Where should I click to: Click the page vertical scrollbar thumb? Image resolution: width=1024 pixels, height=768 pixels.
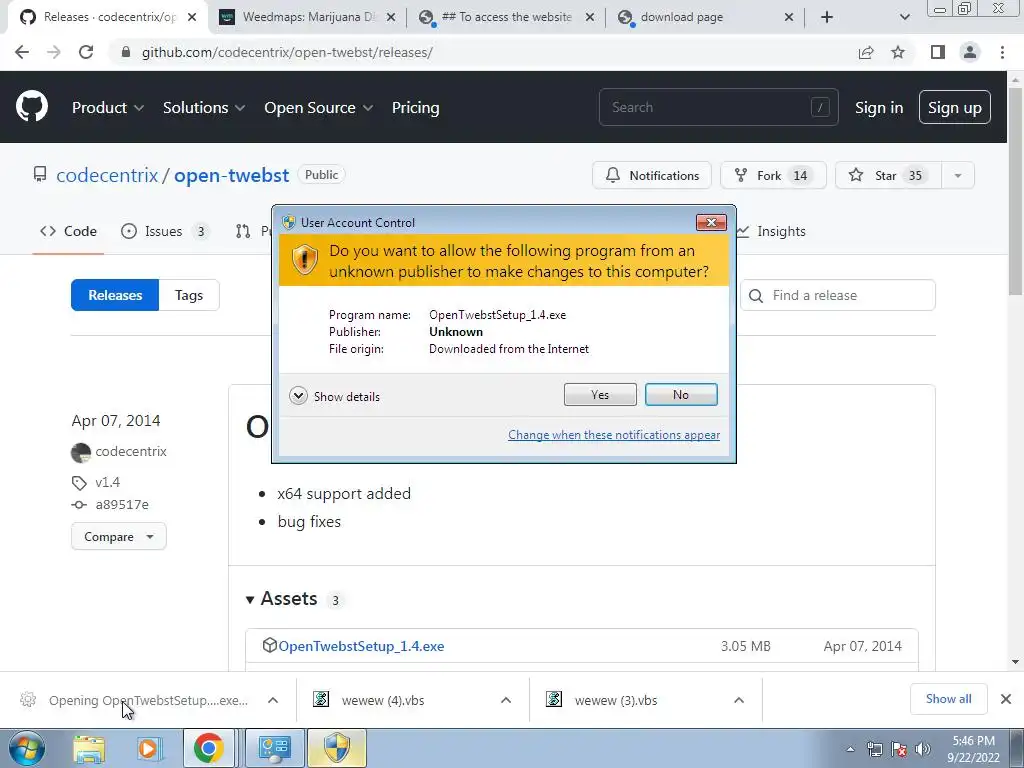pyautogui.click(x=1015, y=189)
